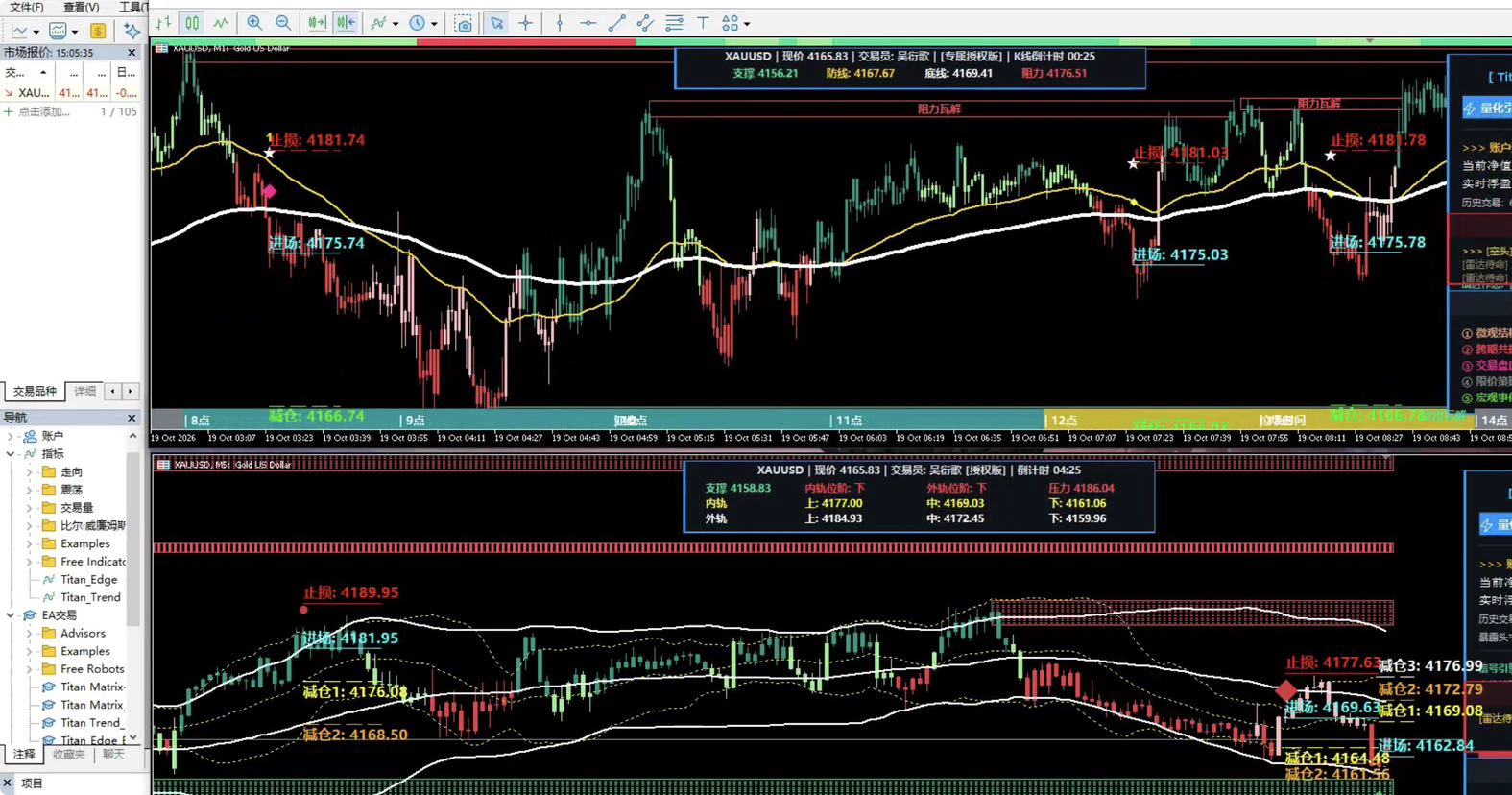Viewport: 1512px width, 795px height.
Task: Click the yellow dollar trade icon
Action: coord(97,31)
